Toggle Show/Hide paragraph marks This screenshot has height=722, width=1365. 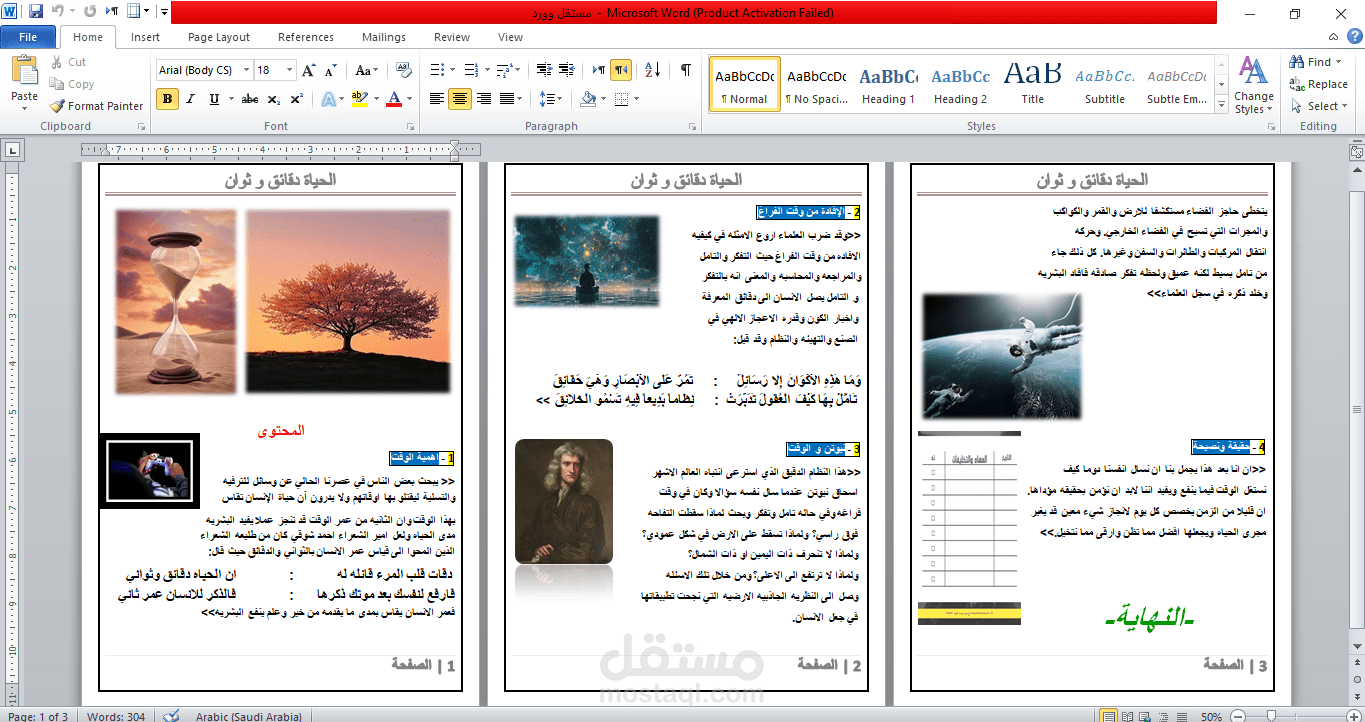point(685,70)
